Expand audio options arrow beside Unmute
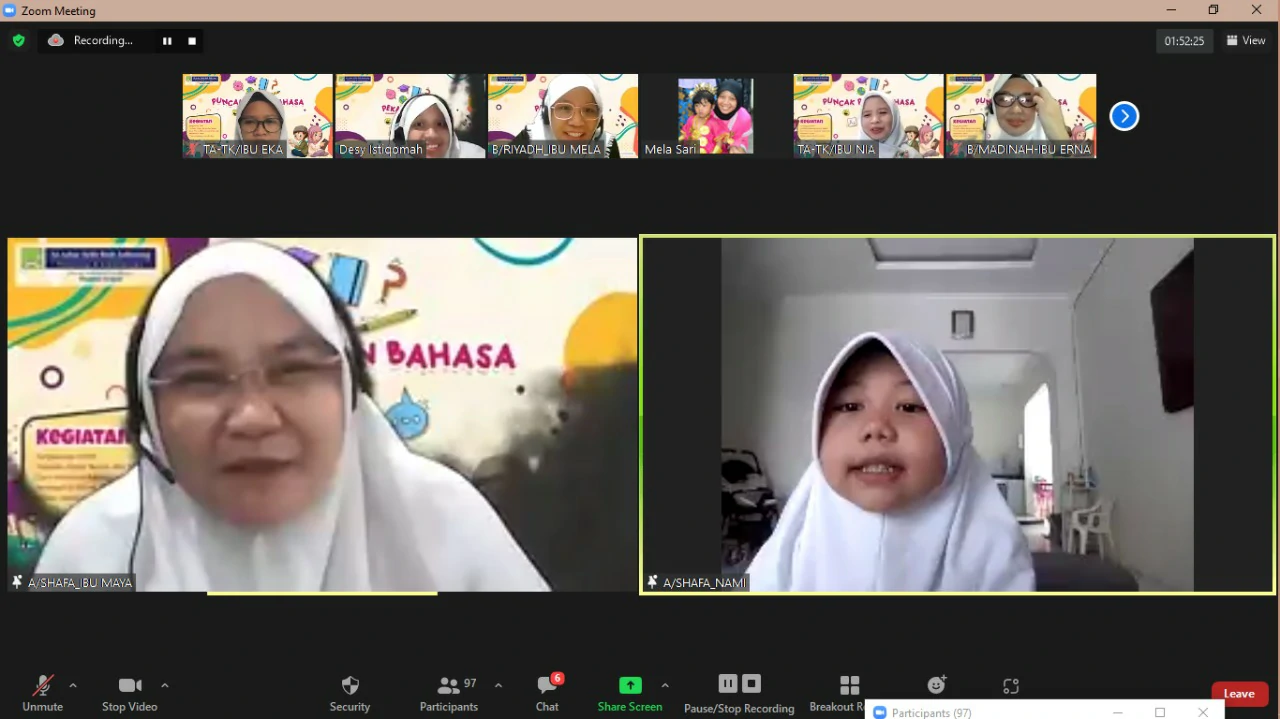 [73, 685]
